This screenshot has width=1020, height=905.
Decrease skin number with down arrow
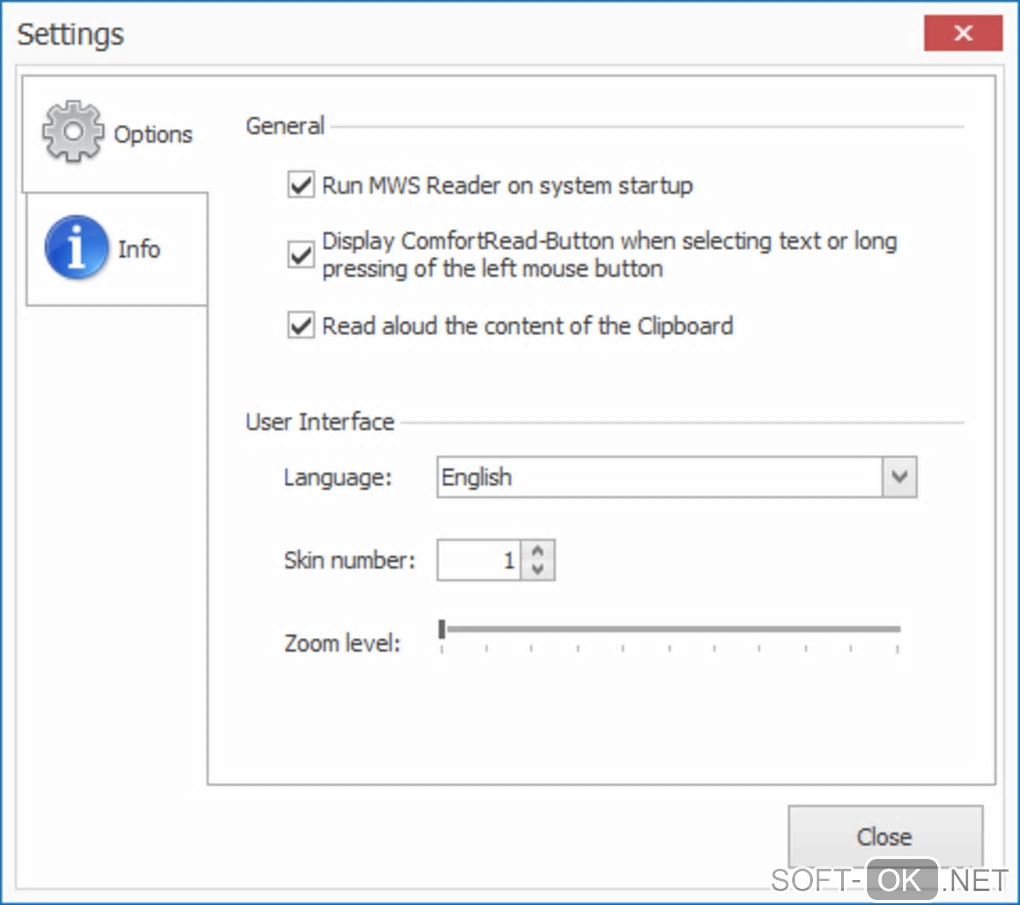(539, 569)
